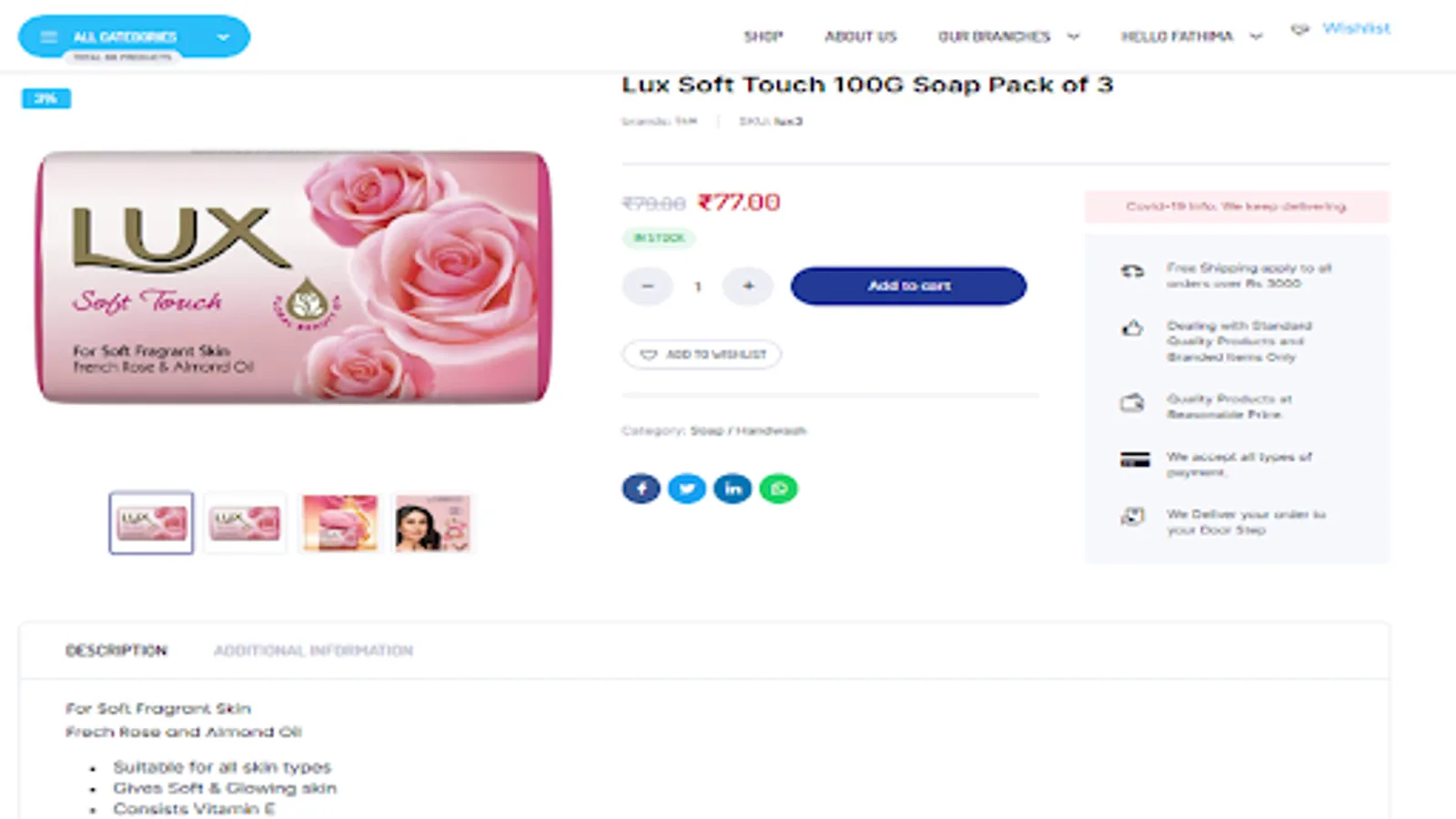Share product on Facebook
This screenshot has width=1456, height=819.
click(x=641, y=489)
